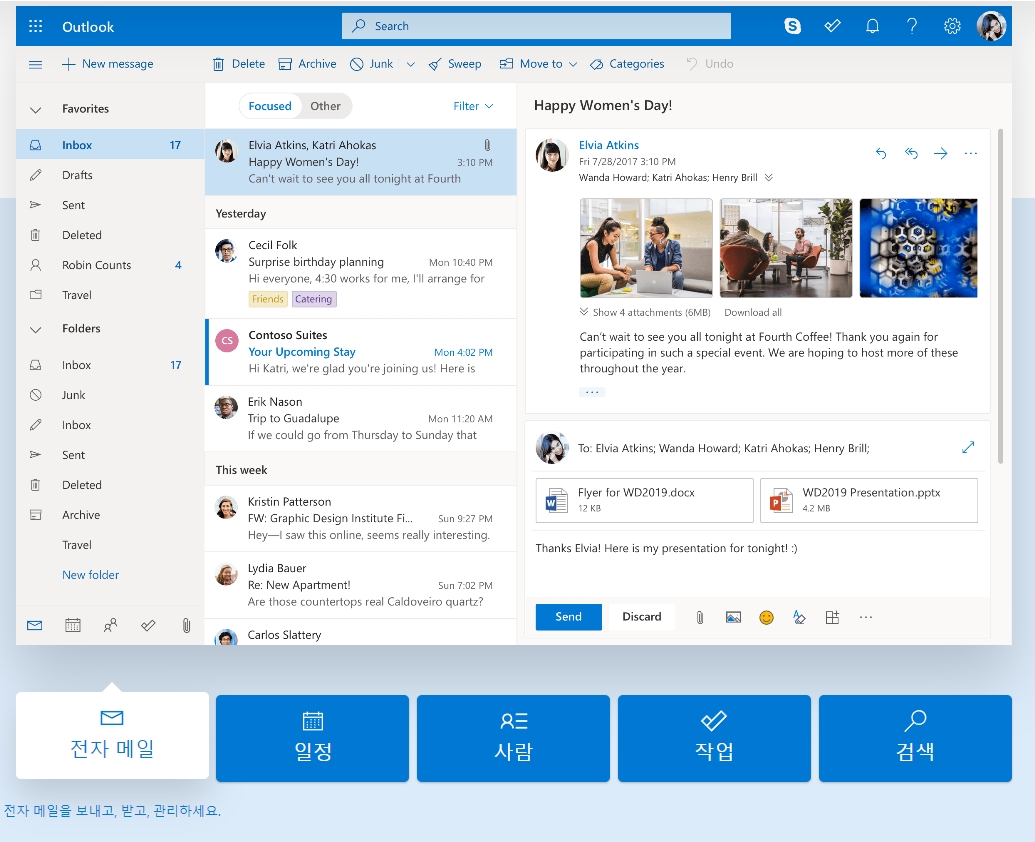Open Categories in the toolbar

(627, 64)
